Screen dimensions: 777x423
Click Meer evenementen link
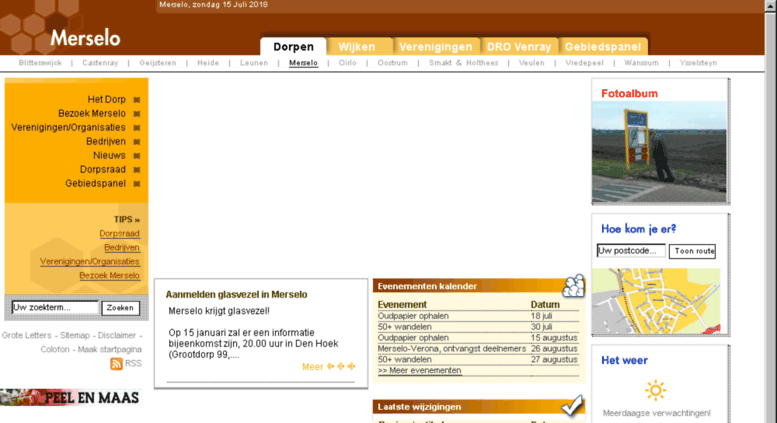coord(419,370)
